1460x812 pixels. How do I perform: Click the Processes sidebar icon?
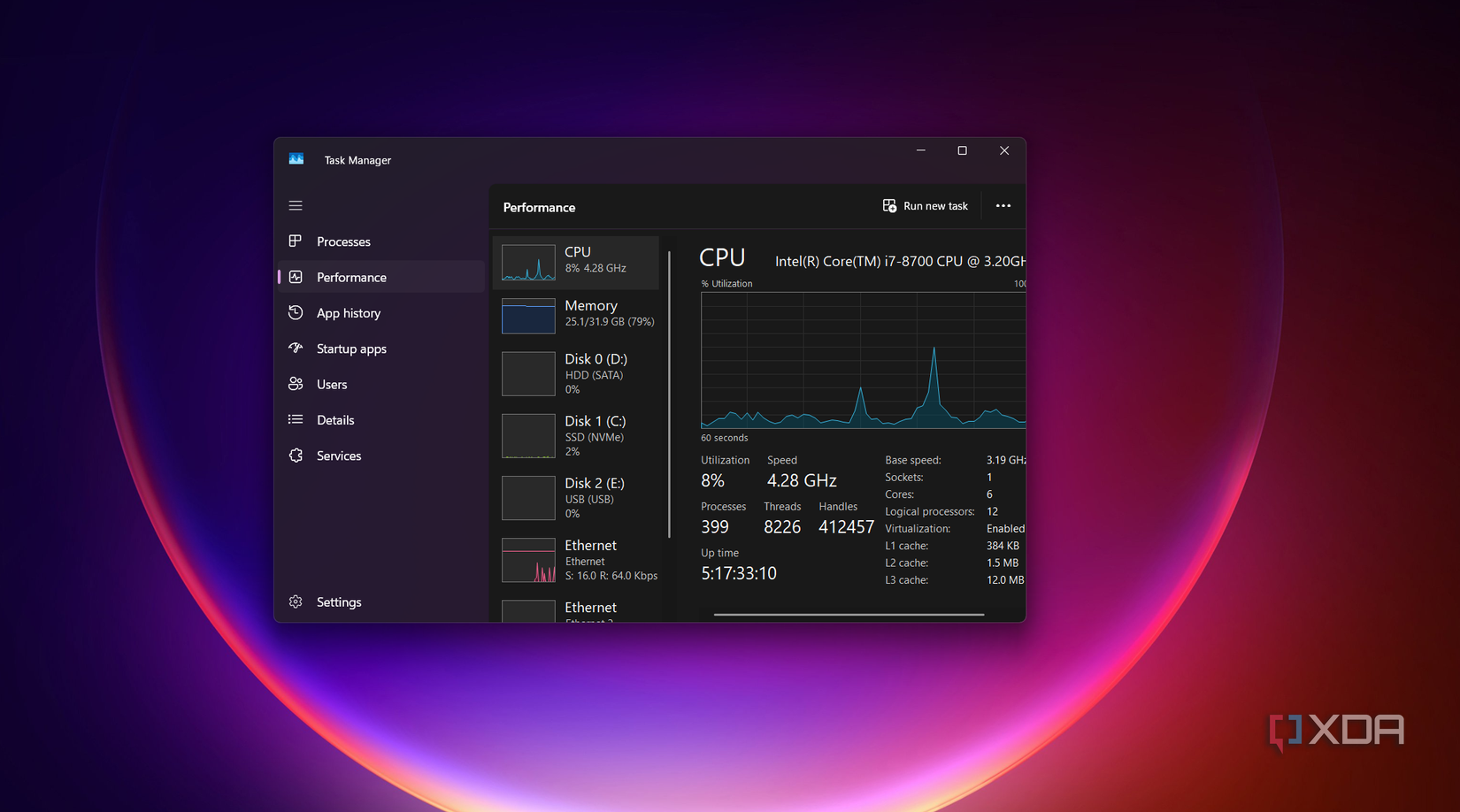[x=296, y=241]
